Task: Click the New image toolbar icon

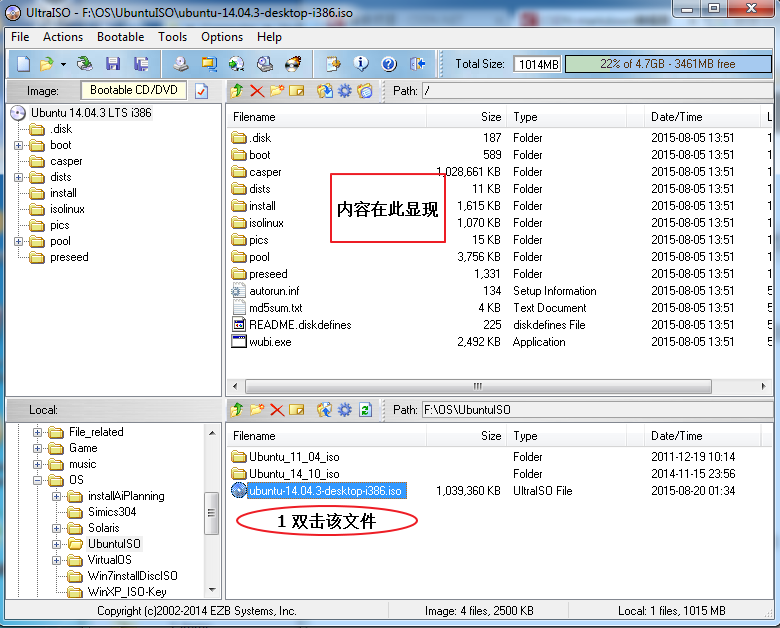Action: click(x=23, y=64)
